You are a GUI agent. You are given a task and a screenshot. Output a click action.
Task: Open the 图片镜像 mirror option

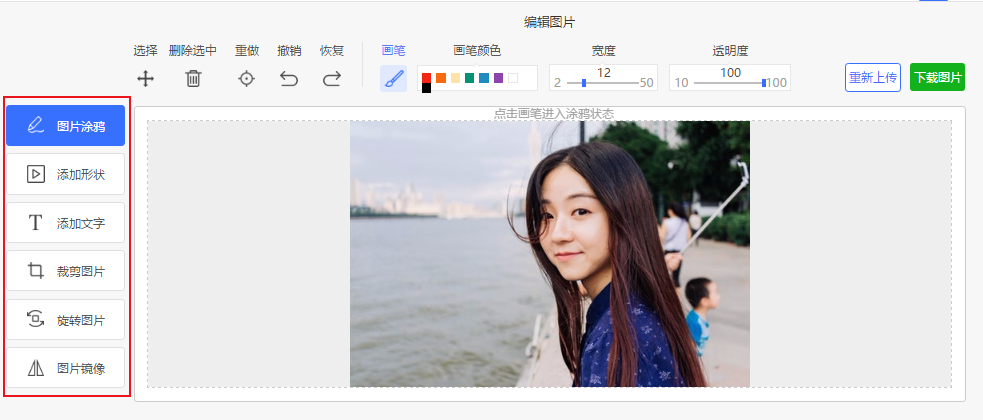coord(65,368)
